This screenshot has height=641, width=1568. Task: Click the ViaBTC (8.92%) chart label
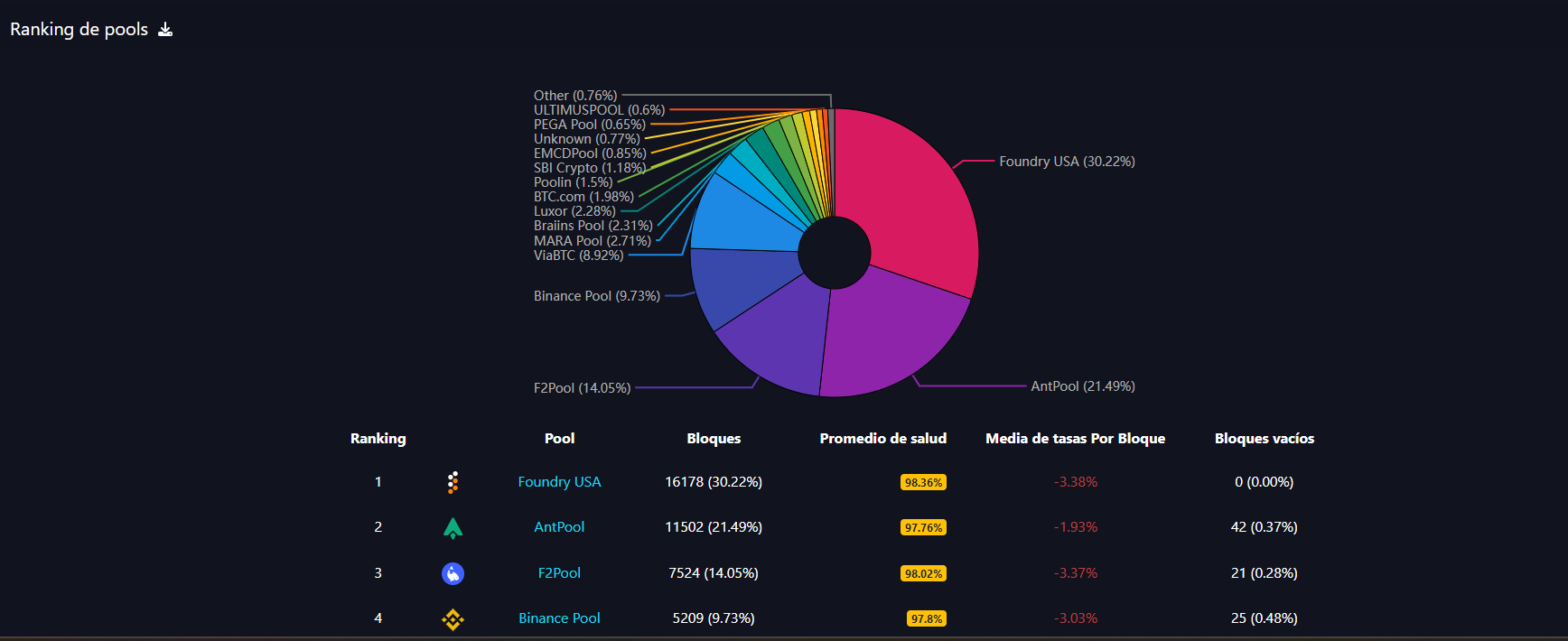tap(578, 255)
